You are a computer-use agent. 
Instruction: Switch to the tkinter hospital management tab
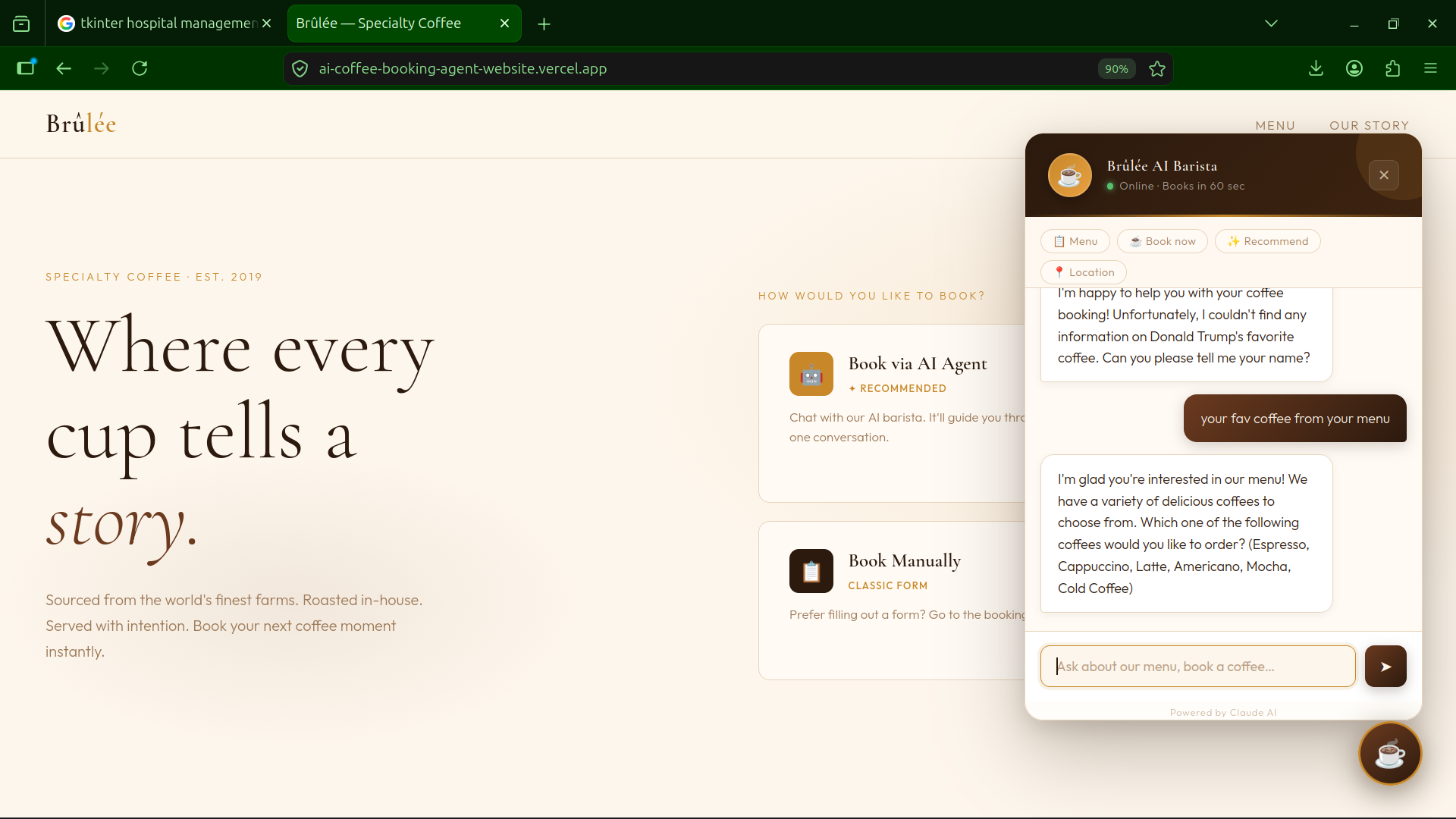click(165, 24)
